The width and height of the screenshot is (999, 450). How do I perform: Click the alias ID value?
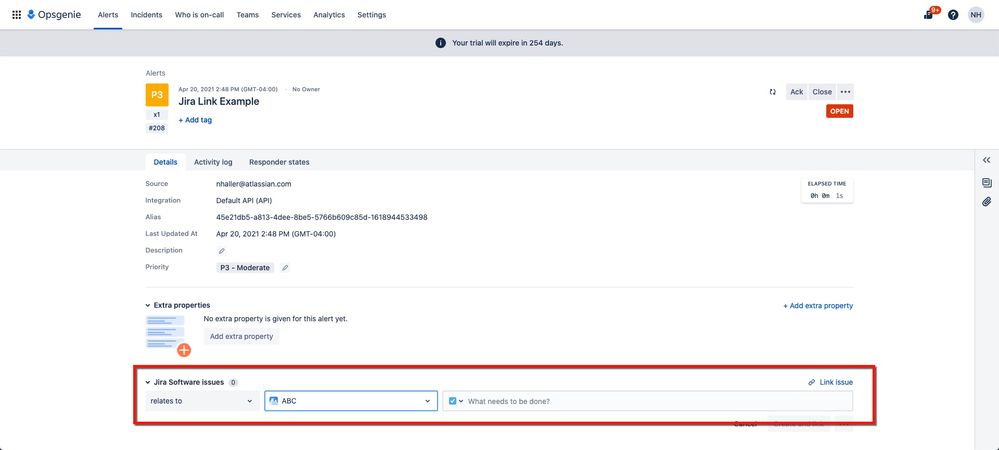coord(322,217)
